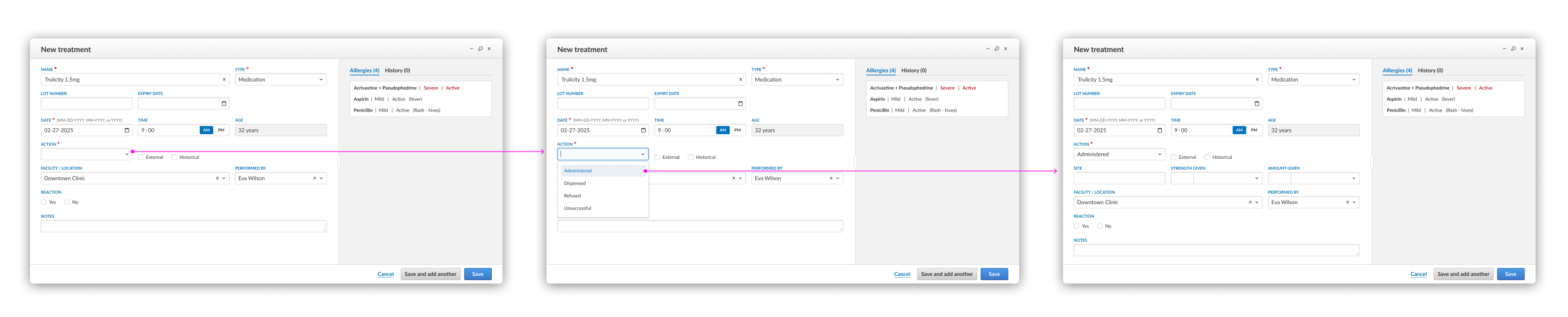1568x317 pixels.
Task: Open Expiry Date calendar in dialog with open Action list
Action: pos(741,104)
